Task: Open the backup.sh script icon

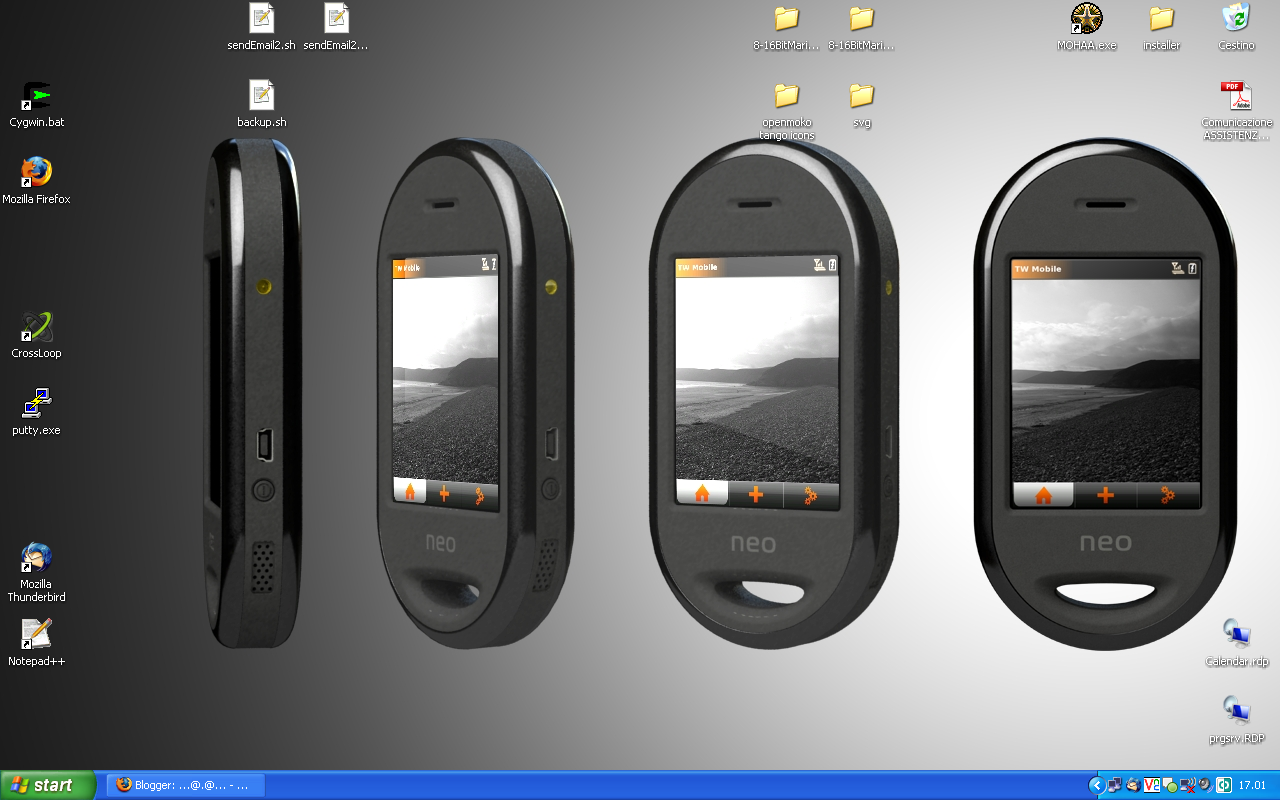Action: pos(261,104)
